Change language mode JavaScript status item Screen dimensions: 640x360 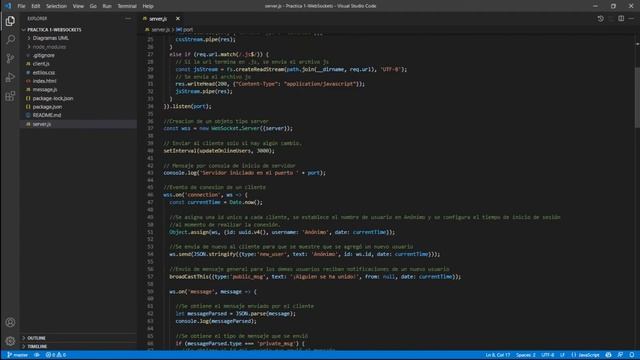(x=585, y=355)
